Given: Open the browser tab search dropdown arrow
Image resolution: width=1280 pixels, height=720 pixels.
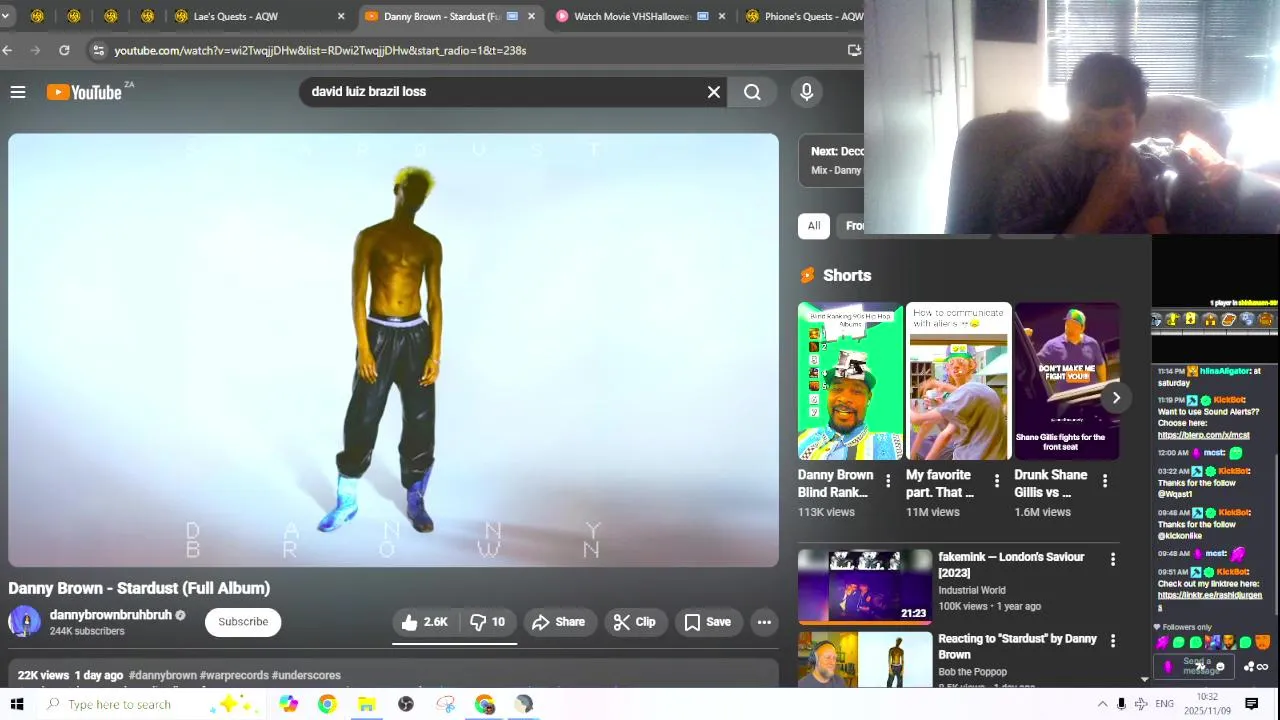Looking at the screenshot, I should 6,16.
